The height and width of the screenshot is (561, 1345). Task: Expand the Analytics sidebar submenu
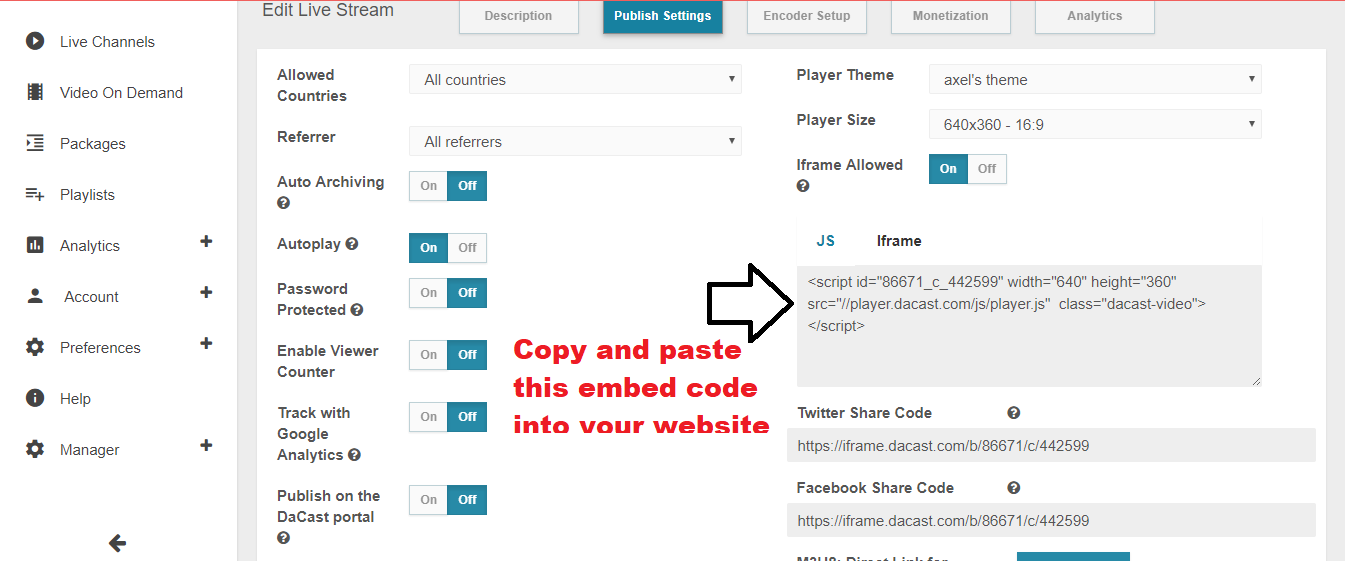pyautogui.click(x=206, y=242)
